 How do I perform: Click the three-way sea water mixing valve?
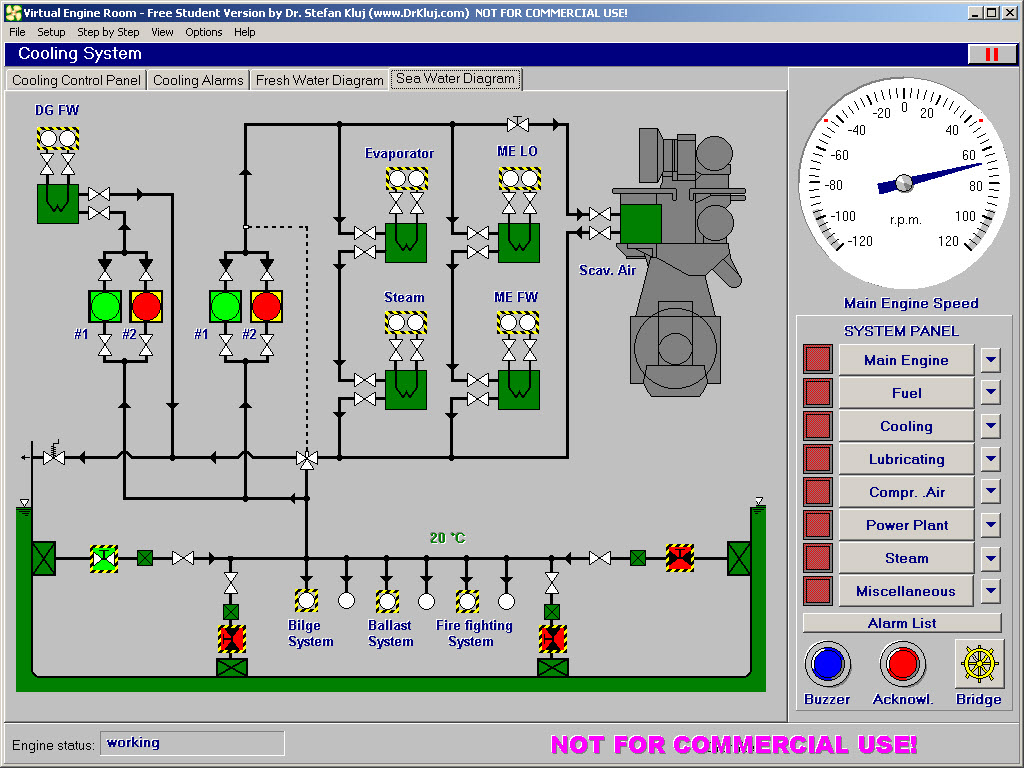[x=306, y=458]
